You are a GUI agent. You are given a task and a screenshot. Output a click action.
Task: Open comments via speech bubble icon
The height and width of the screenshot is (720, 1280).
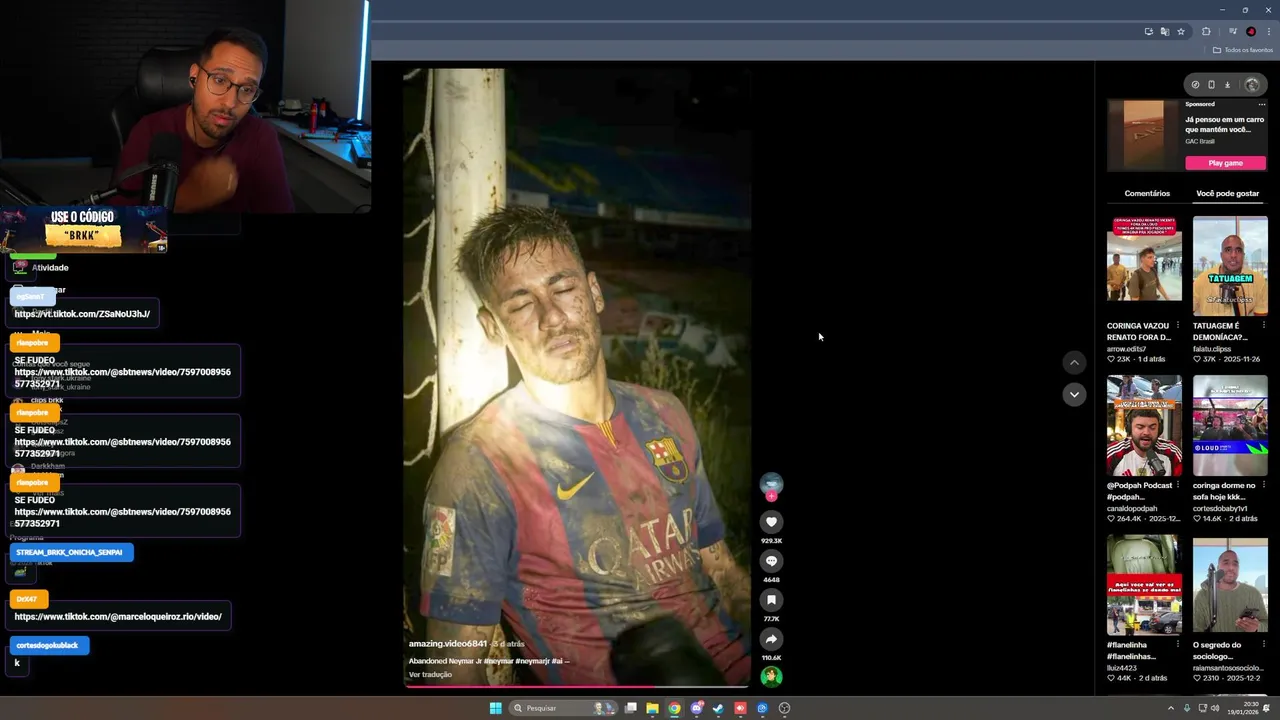click(771, 561)
